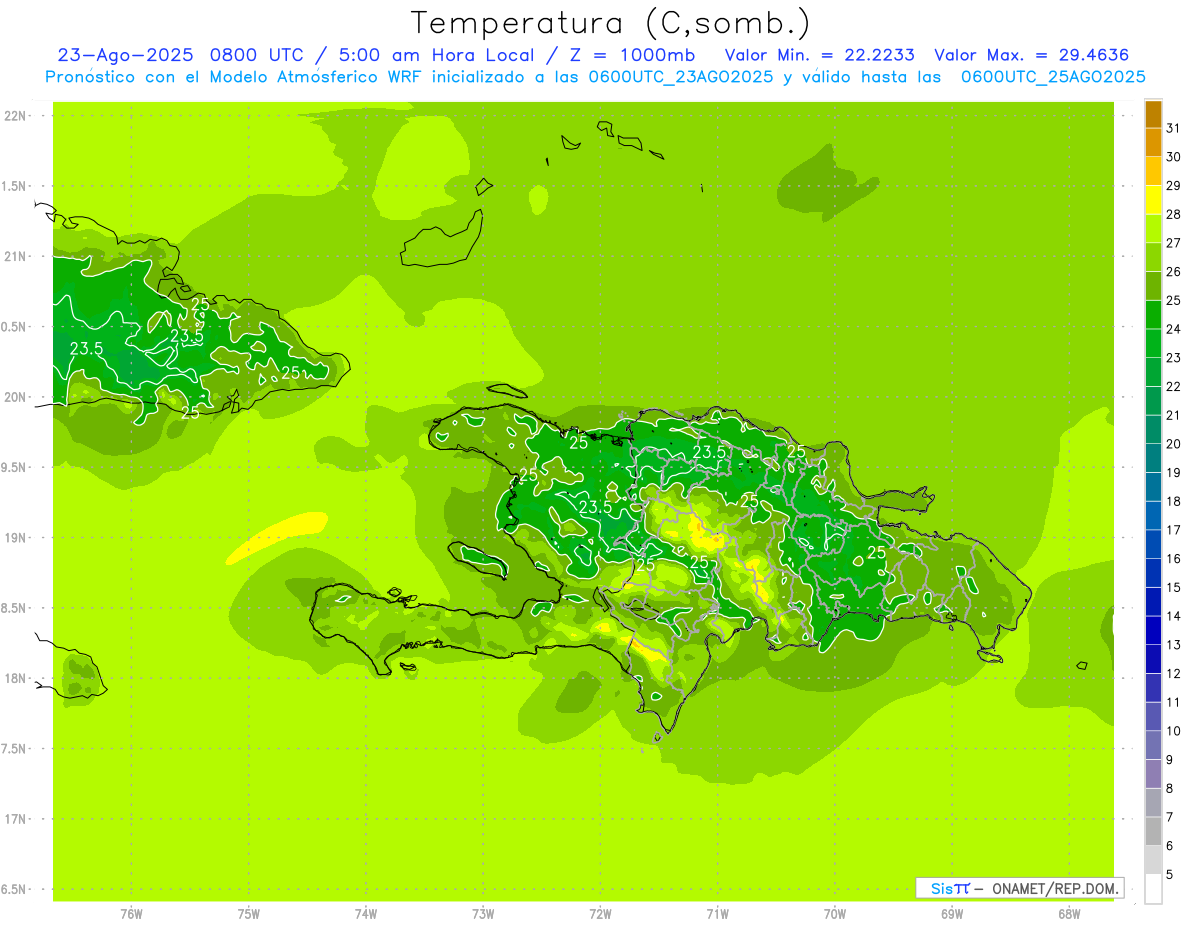The height and width of the screenshot is (927, 1200).
Task: Click the '20N' latitude label
Action: click(14, 397)
